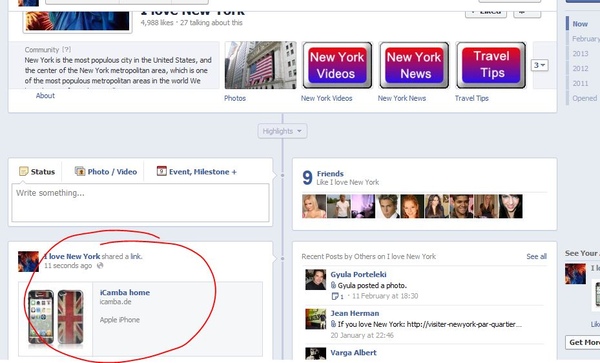Select the Status tab in composer

37,172
